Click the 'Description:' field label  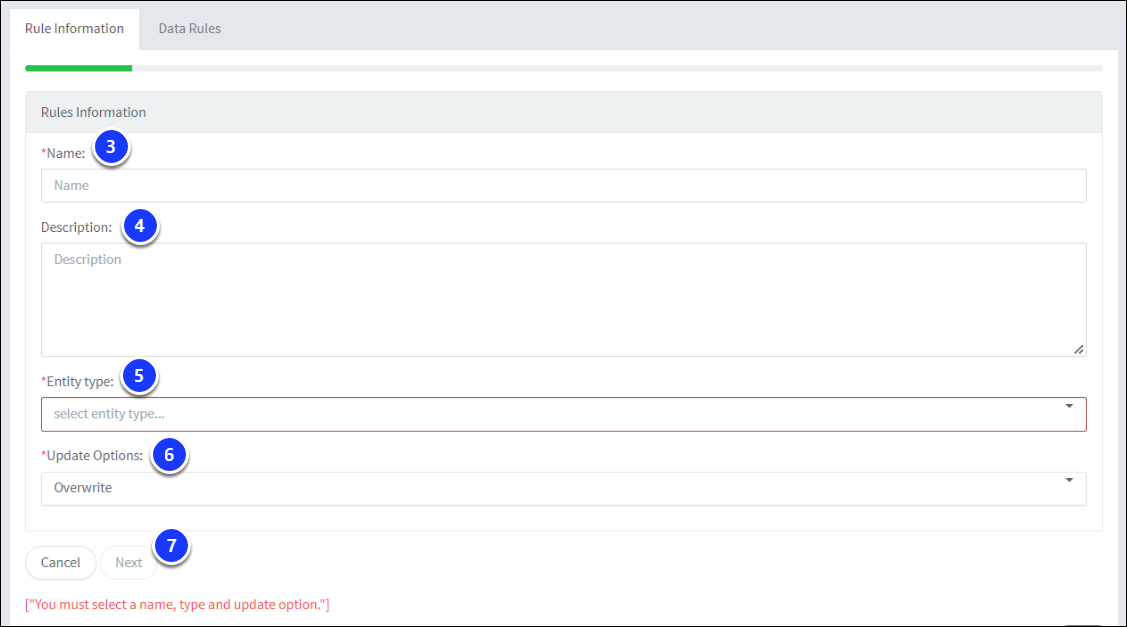76,227
